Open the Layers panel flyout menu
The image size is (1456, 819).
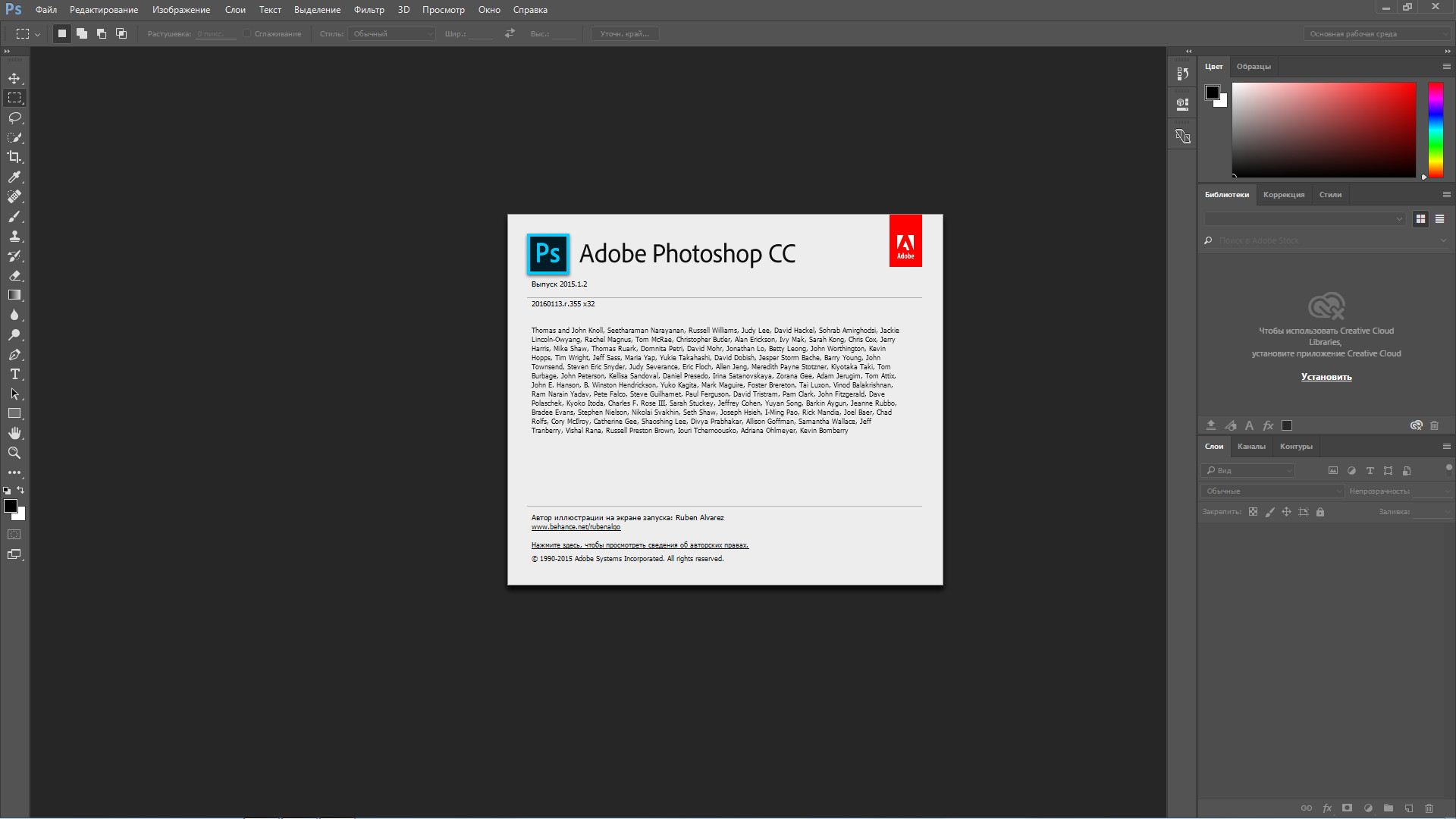coord(1446,446)
